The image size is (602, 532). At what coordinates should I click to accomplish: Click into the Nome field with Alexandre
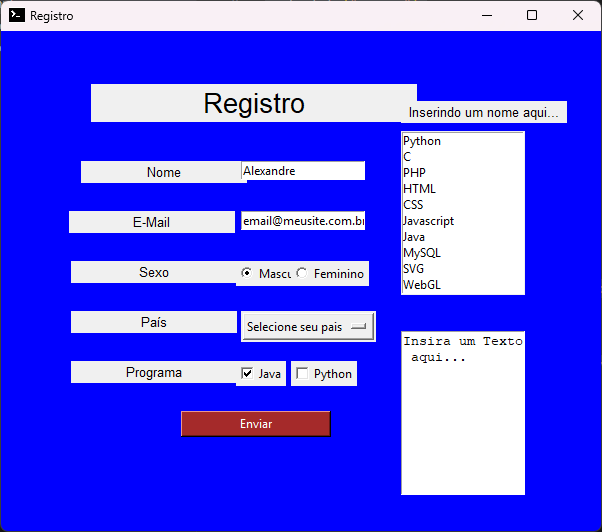(302, 171)
